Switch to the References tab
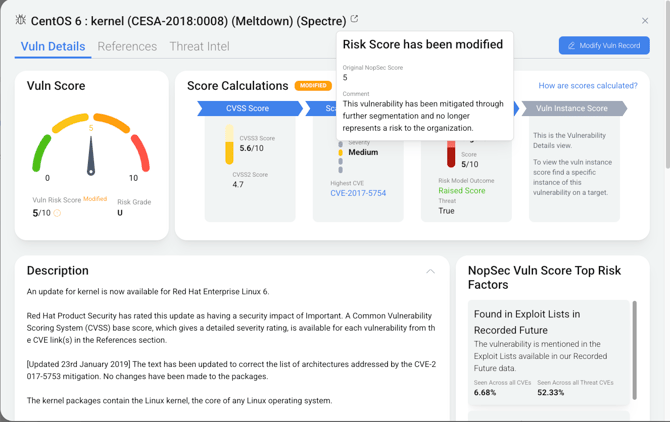Viewport: 670px width, 422px height. point(127,46)
